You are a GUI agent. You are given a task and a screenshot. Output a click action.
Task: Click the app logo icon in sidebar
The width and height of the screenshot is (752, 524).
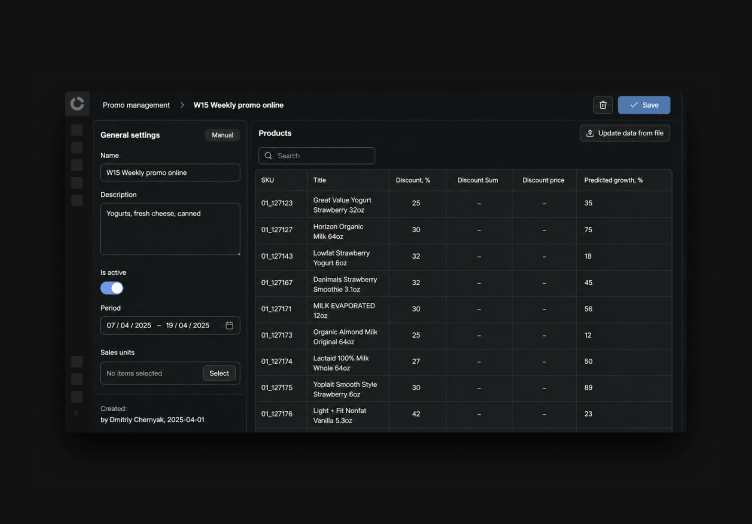(77, 104)
